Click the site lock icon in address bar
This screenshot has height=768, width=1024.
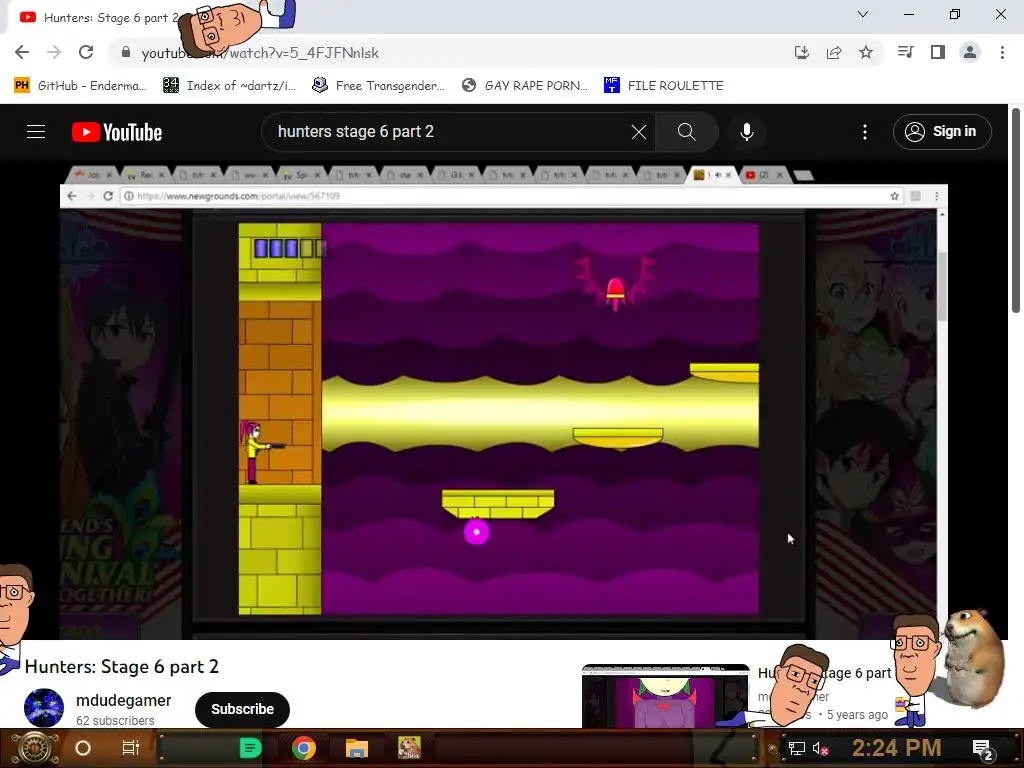point(126,52)
